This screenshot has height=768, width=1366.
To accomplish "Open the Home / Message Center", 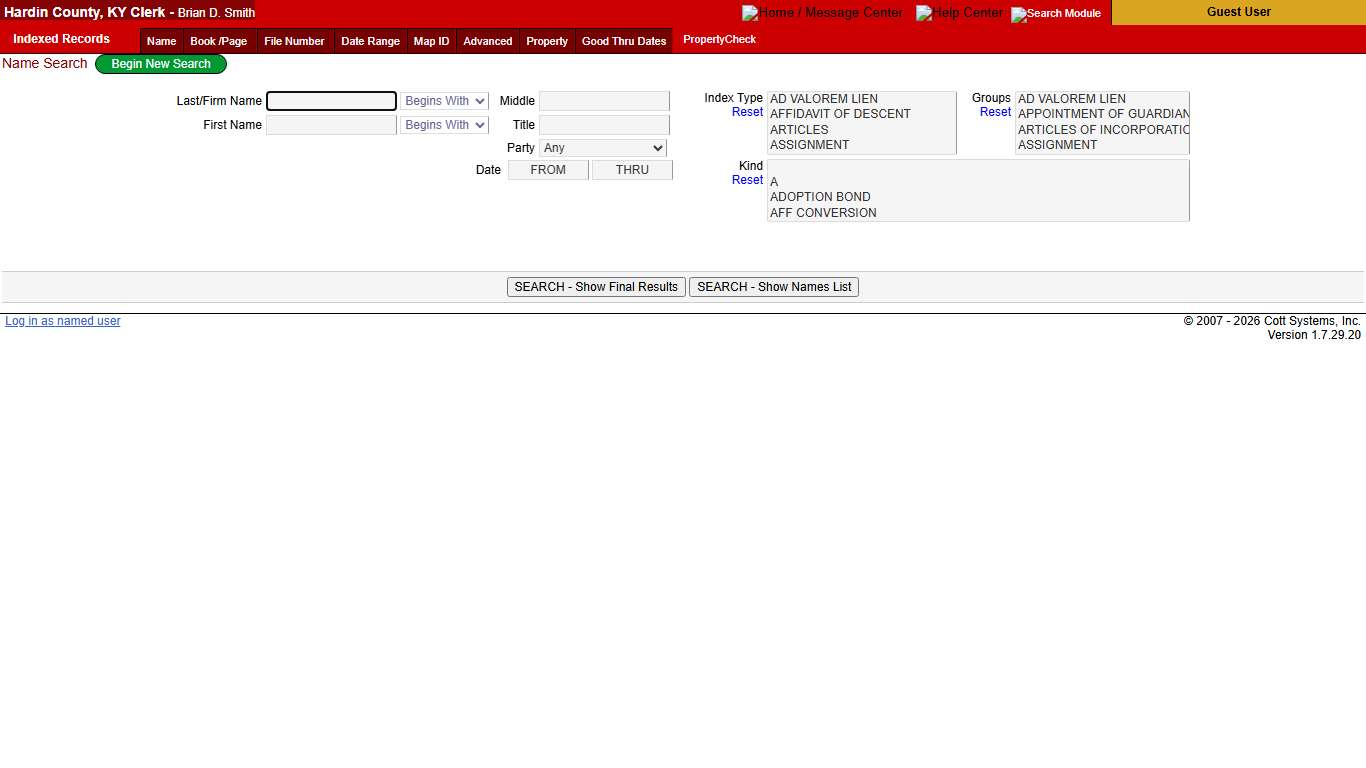I will coord(822,13).
